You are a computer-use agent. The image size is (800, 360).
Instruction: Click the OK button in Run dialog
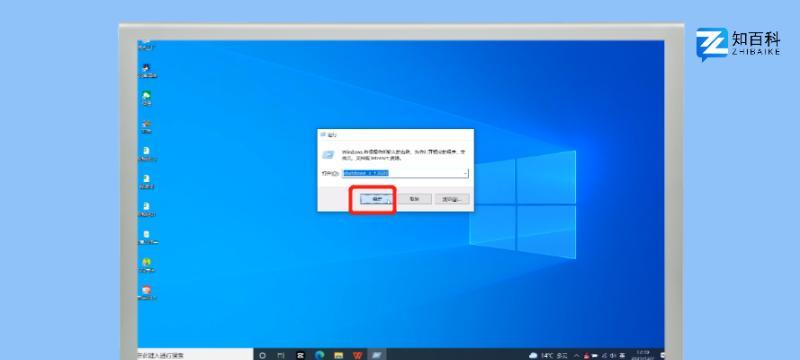pyautogui.click(x=377, y=199)
